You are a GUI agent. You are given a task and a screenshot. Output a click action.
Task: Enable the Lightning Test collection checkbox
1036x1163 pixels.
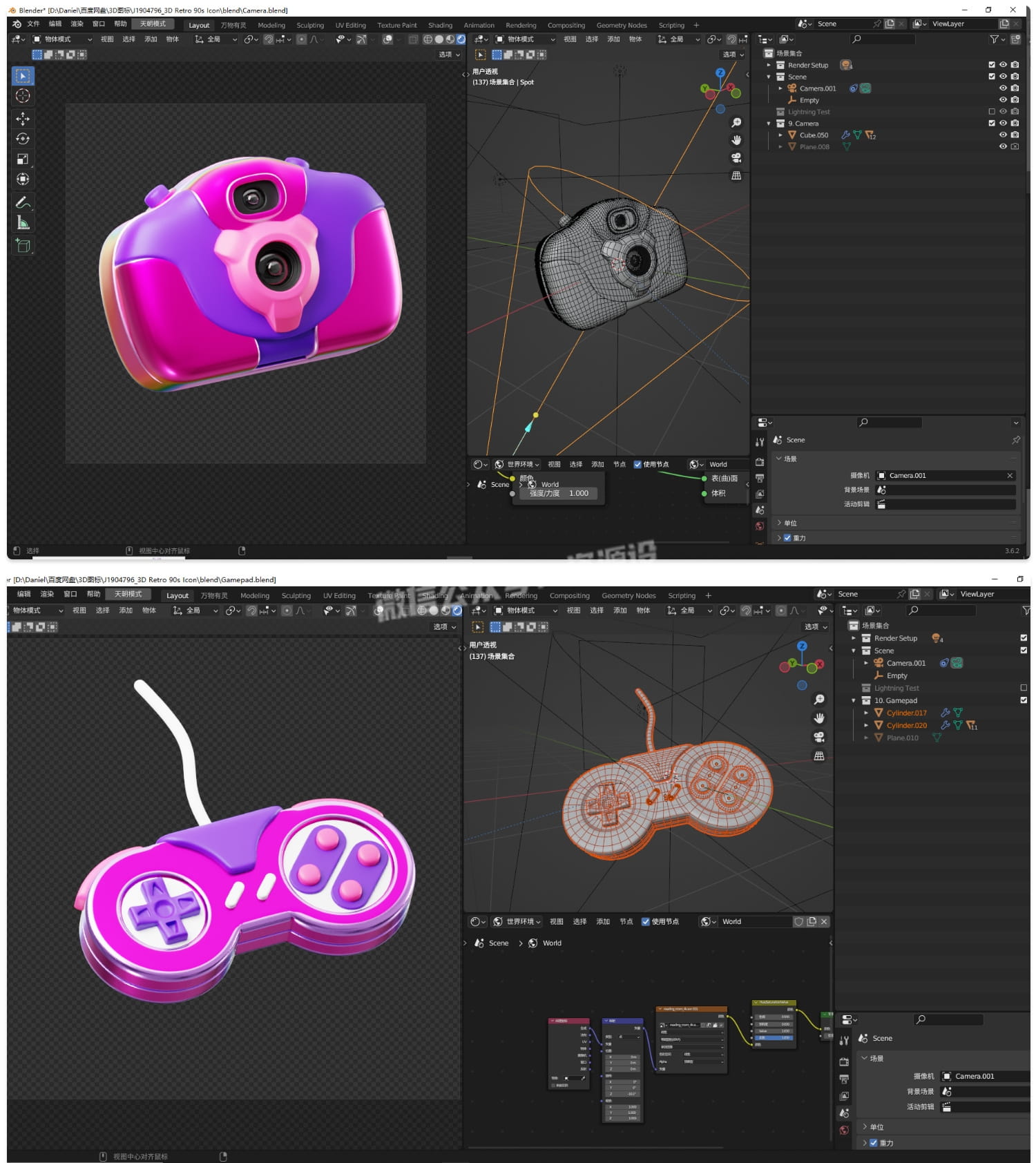pyautogui.click(x=992, y=112)
